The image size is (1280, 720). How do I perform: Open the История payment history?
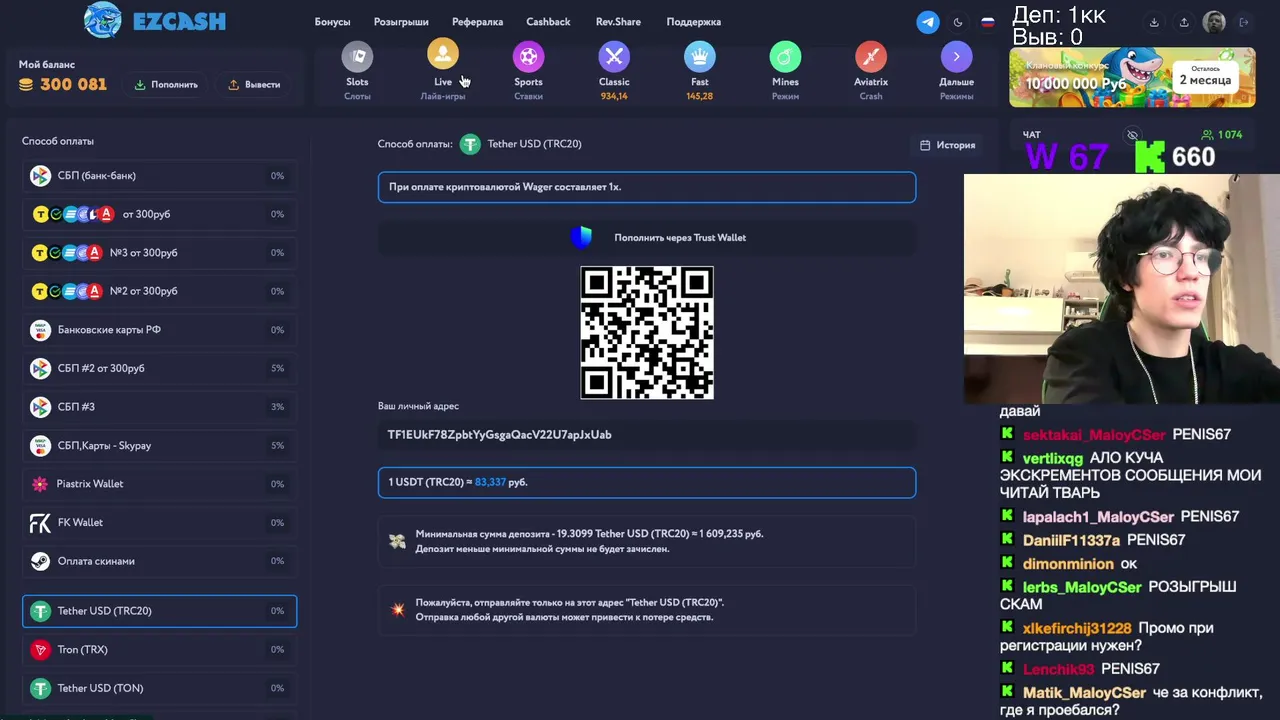(x=947, y=145)
